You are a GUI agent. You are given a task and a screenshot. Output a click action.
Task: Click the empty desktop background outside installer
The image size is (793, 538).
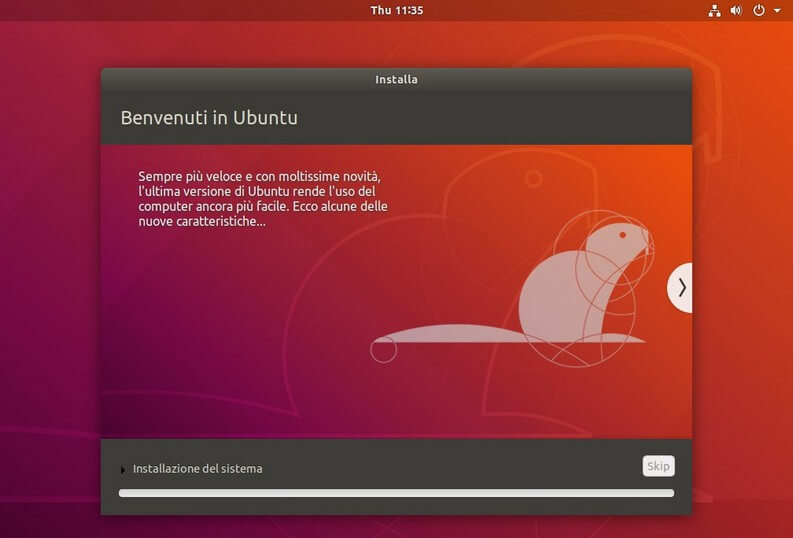[50, 300]
